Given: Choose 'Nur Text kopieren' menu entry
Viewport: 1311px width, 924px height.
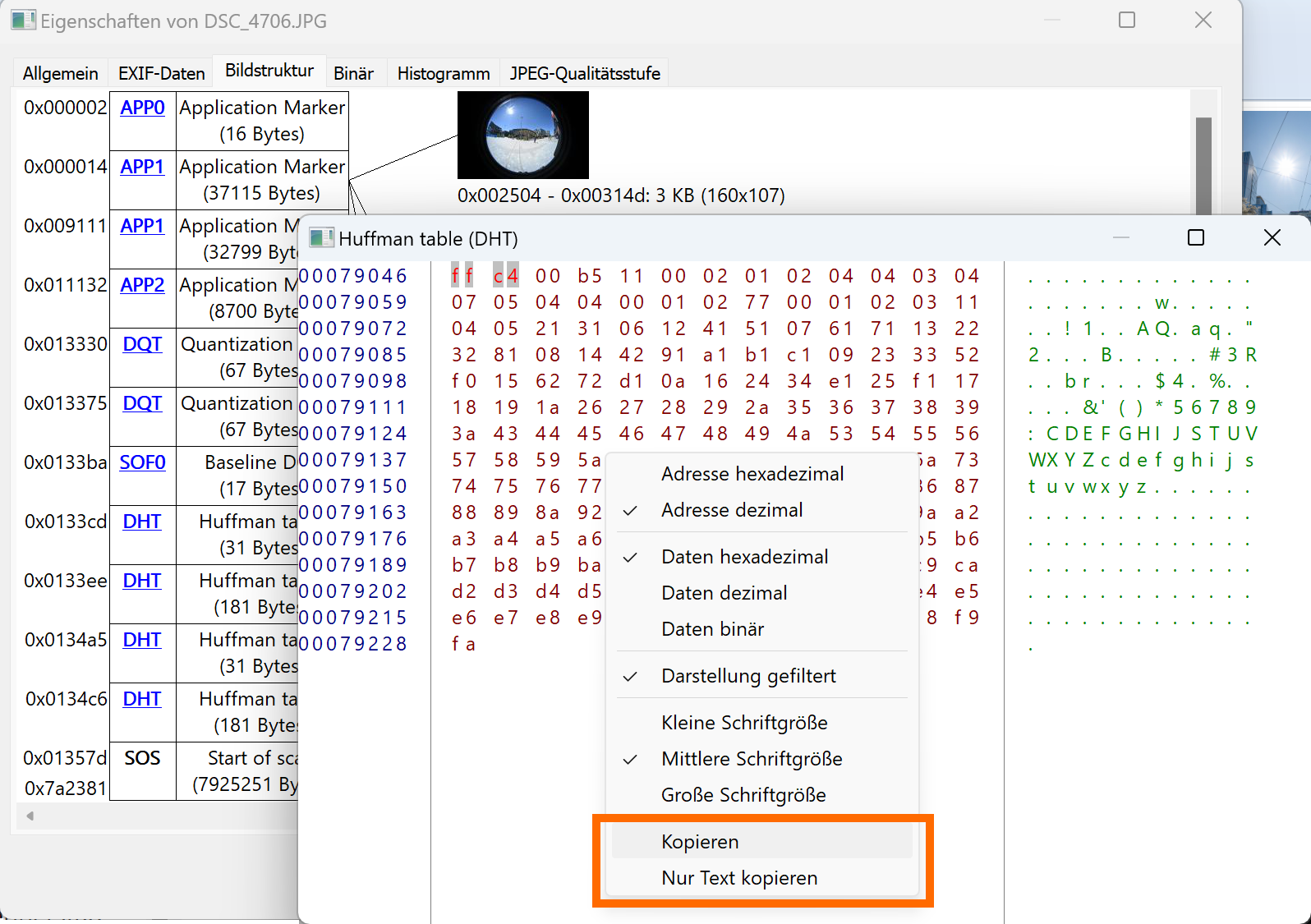Looking at the screenshot, I should tap(738, 878).
